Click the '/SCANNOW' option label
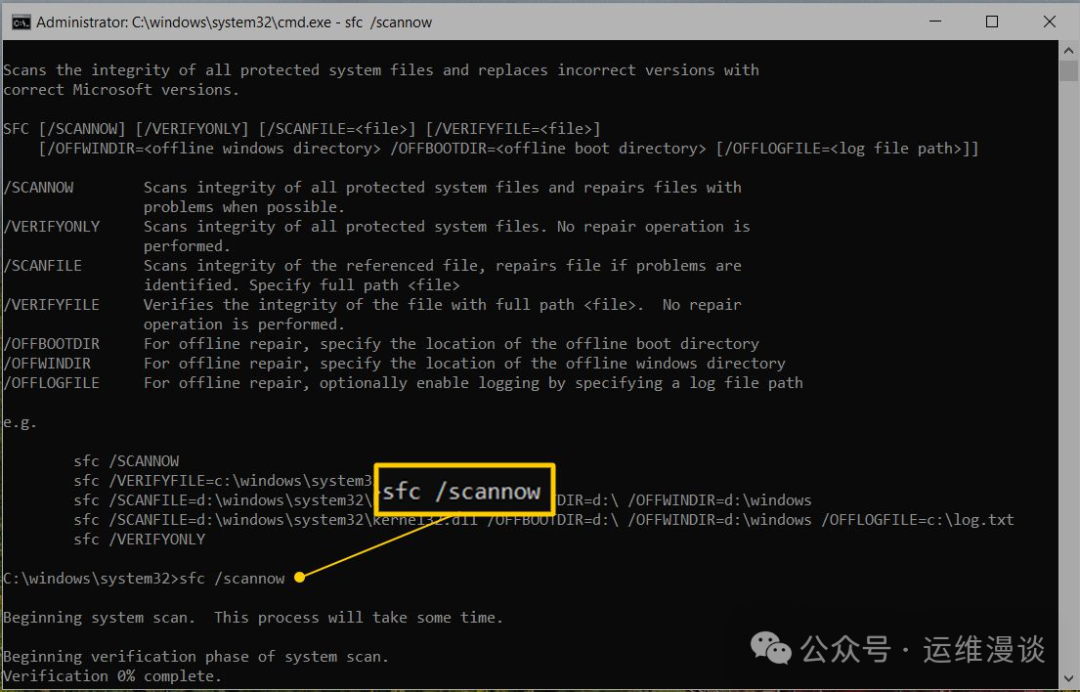This screenshot has width=1080, height=692. coord(39,187)
